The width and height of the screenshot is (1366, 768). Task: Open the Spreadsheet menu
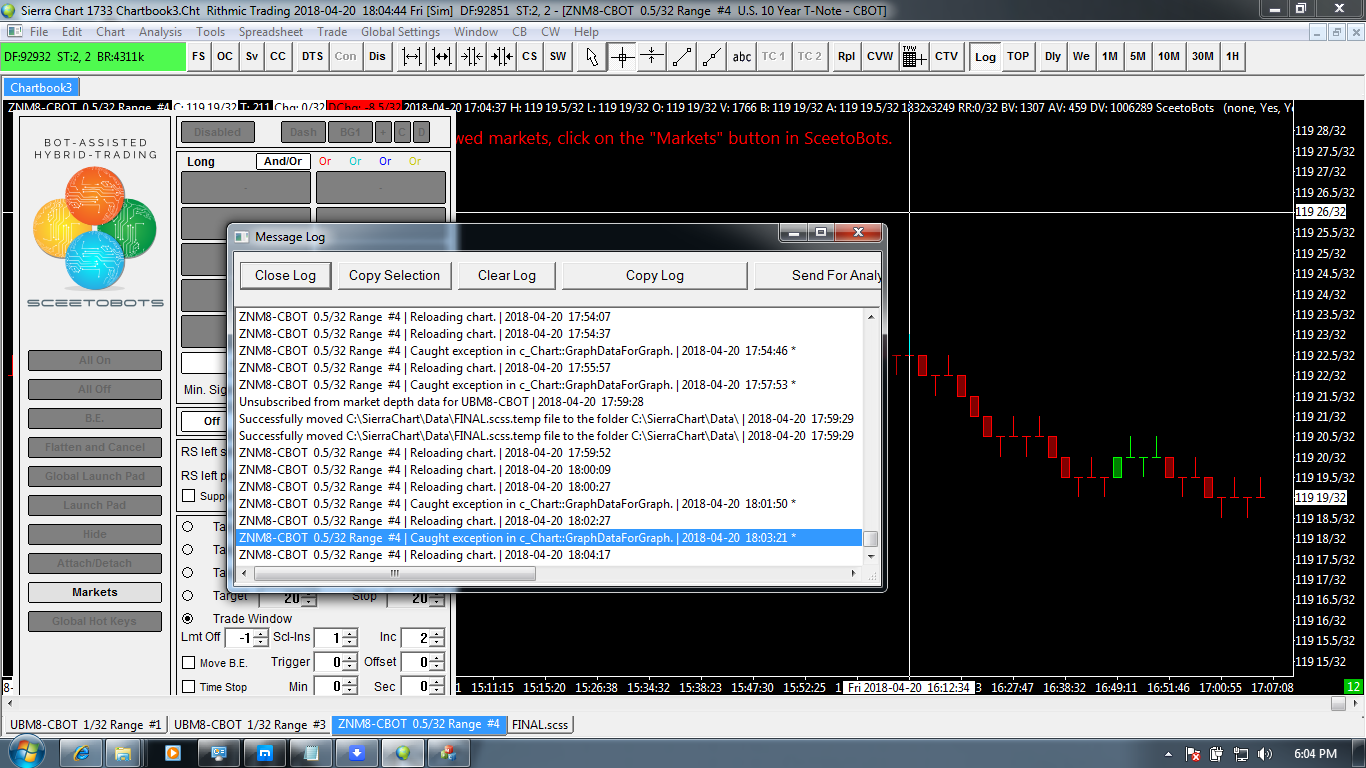pos(270,32)
